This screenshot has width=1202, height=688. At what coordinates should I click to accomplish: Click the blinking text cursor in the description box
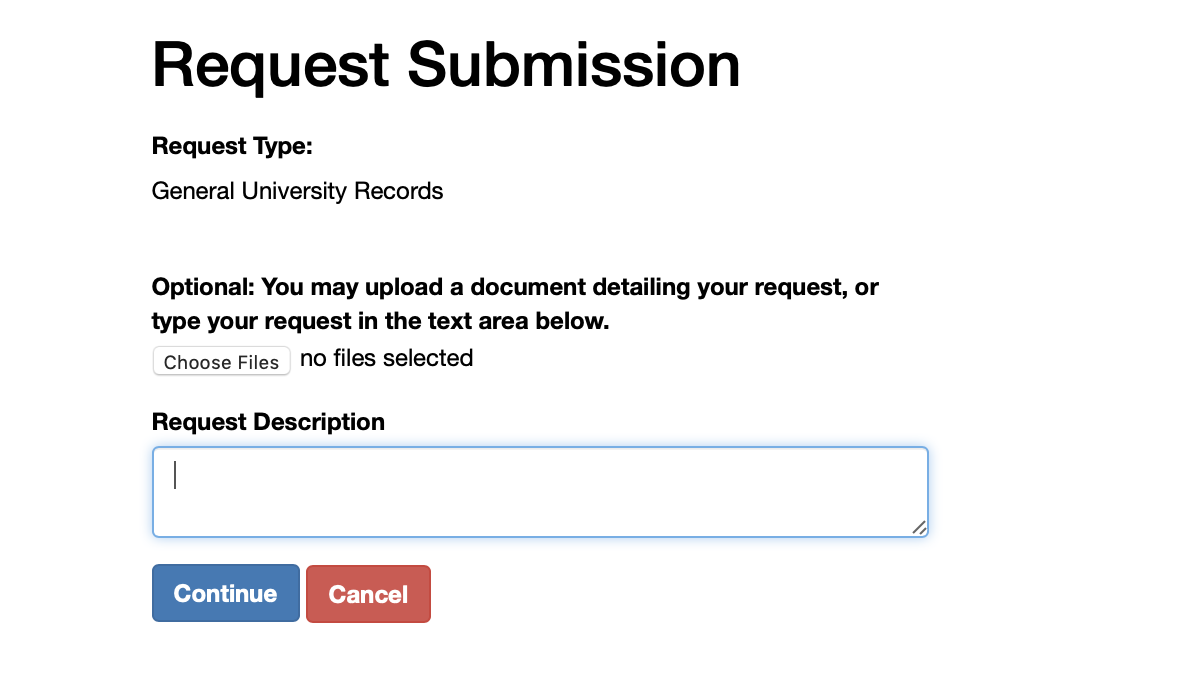pos(175,475)
